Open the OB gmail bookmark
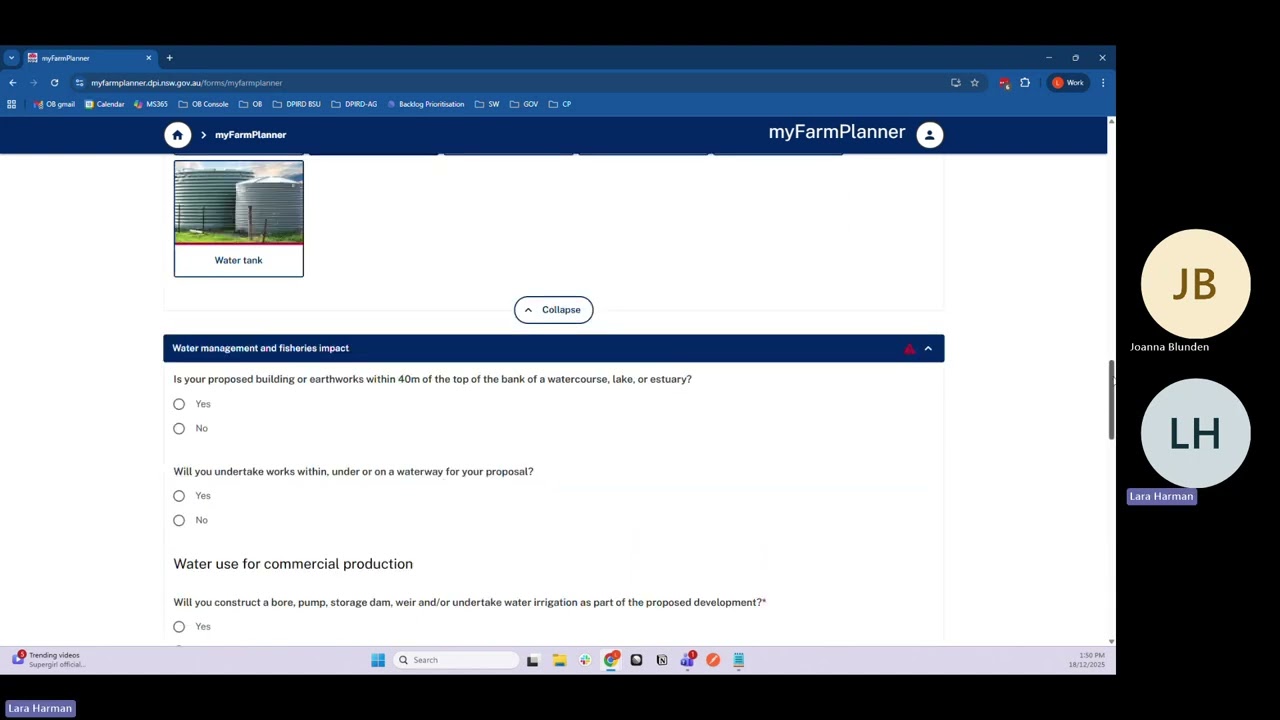This screenshot has height=720, width=1280. coord(54,104)
